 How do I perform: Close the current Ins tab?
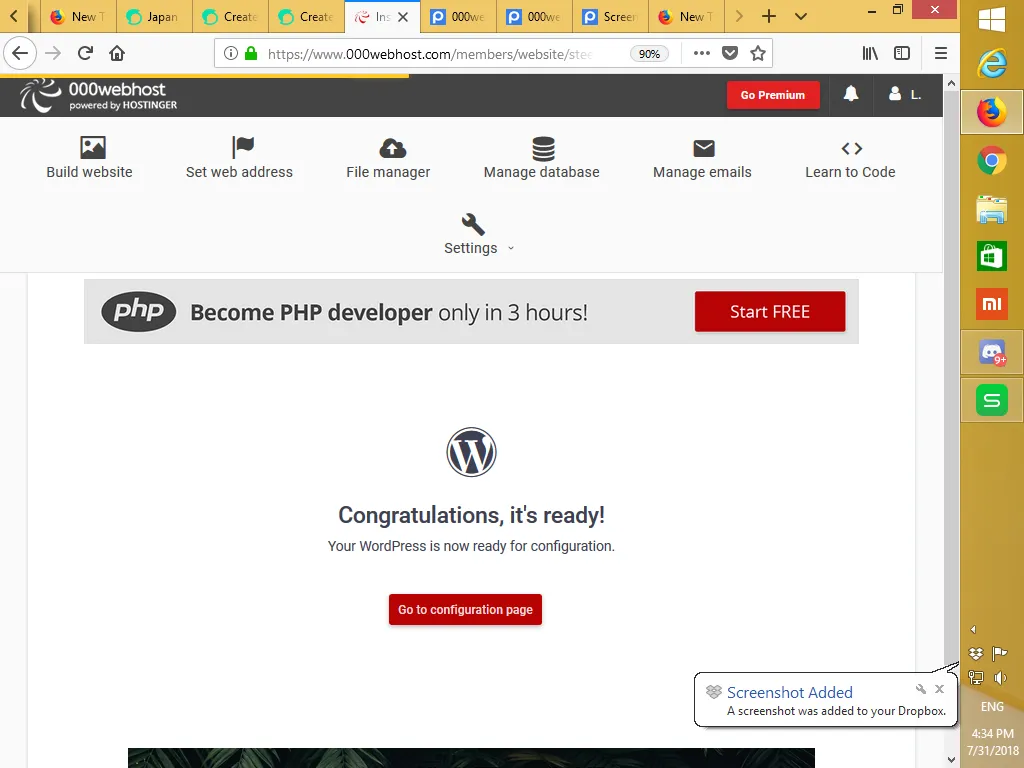403,17
